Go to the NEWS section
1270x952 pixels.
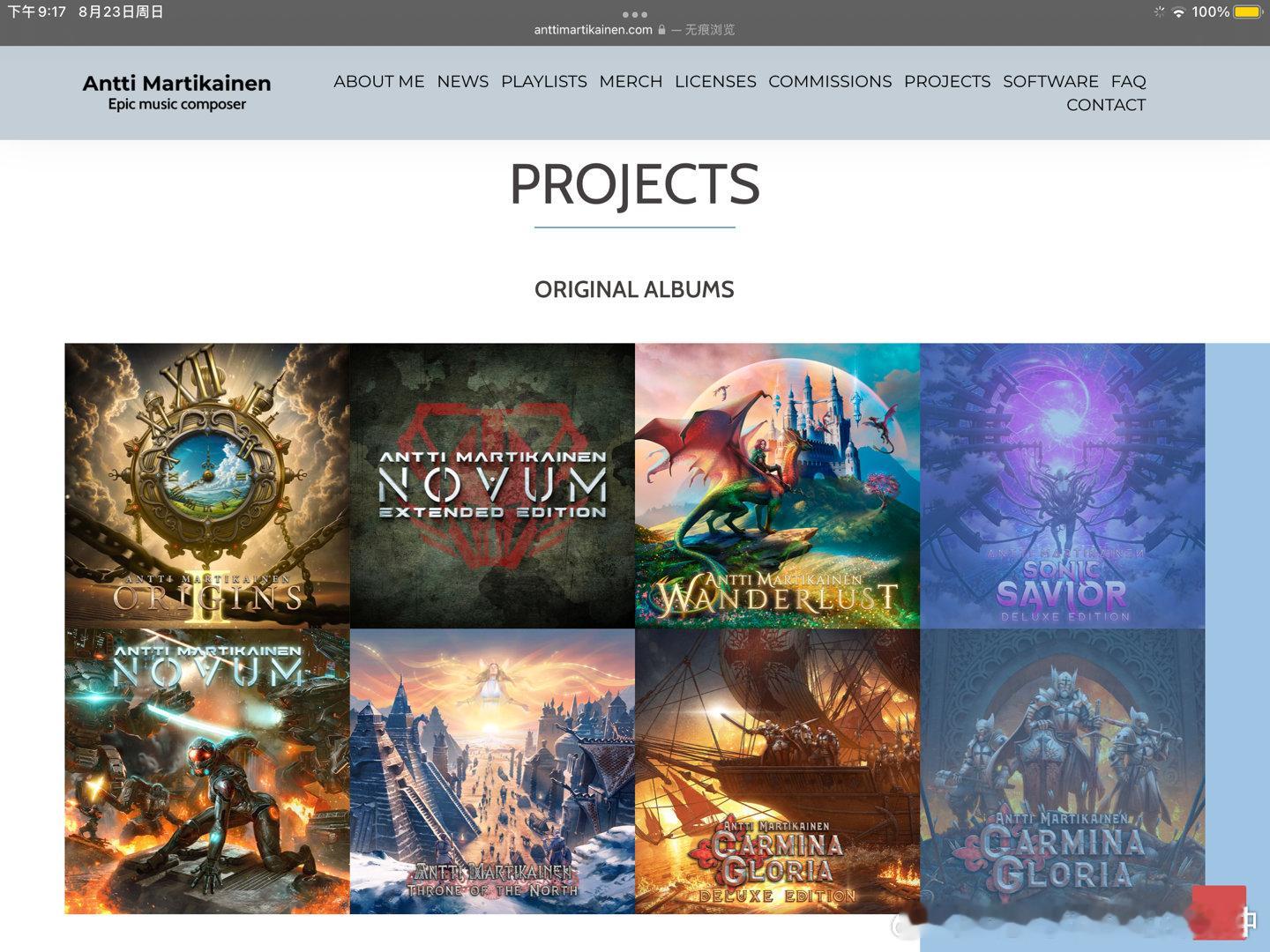tap(463, 81)
